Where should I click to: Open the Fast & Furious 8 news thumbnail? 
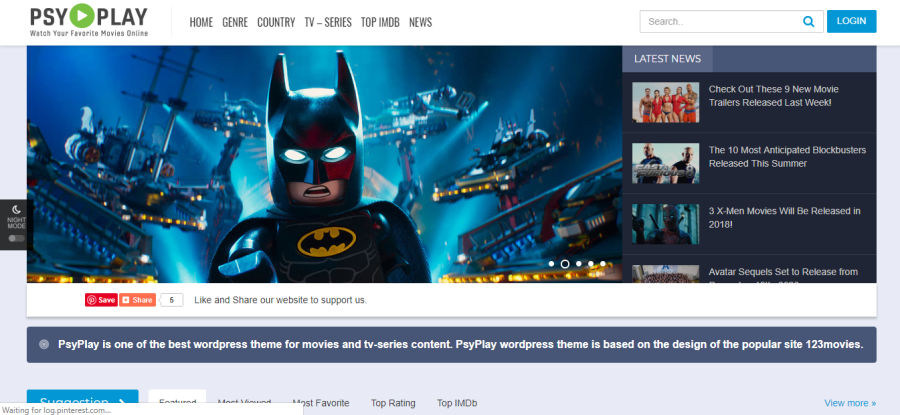[666, 163]
